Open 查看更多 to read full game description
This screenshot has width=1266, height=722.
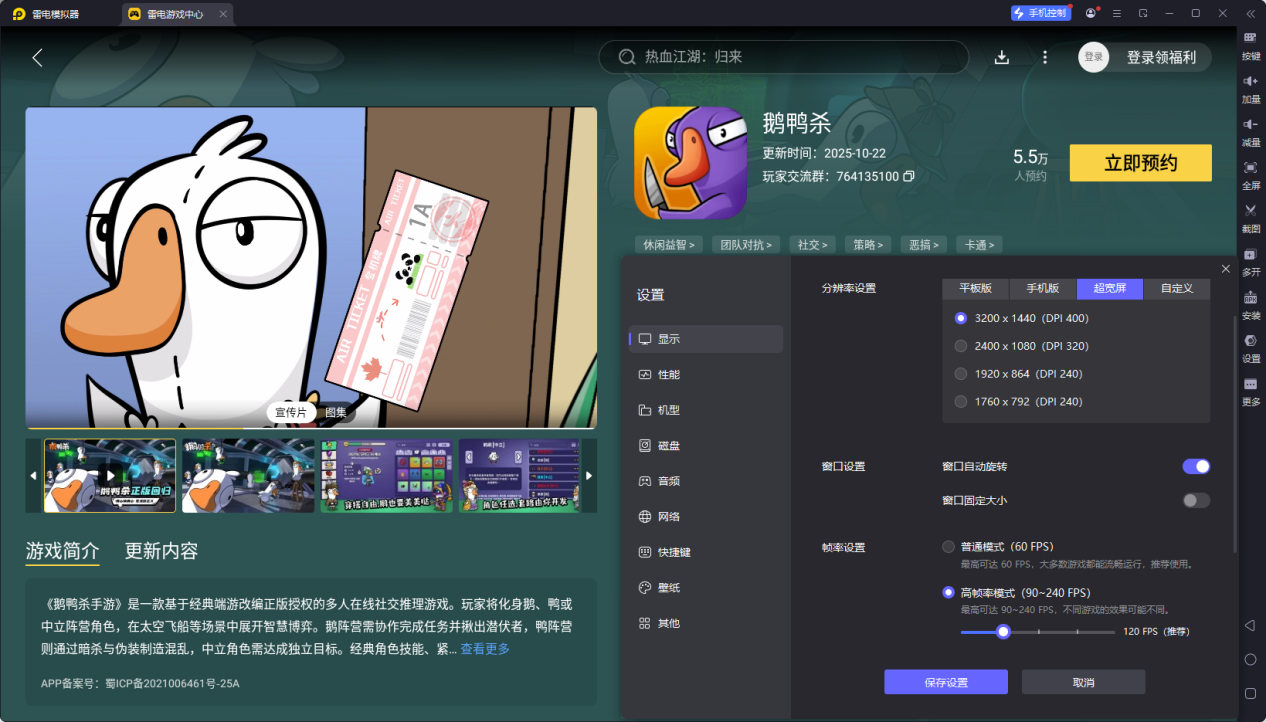coord(484,649)
